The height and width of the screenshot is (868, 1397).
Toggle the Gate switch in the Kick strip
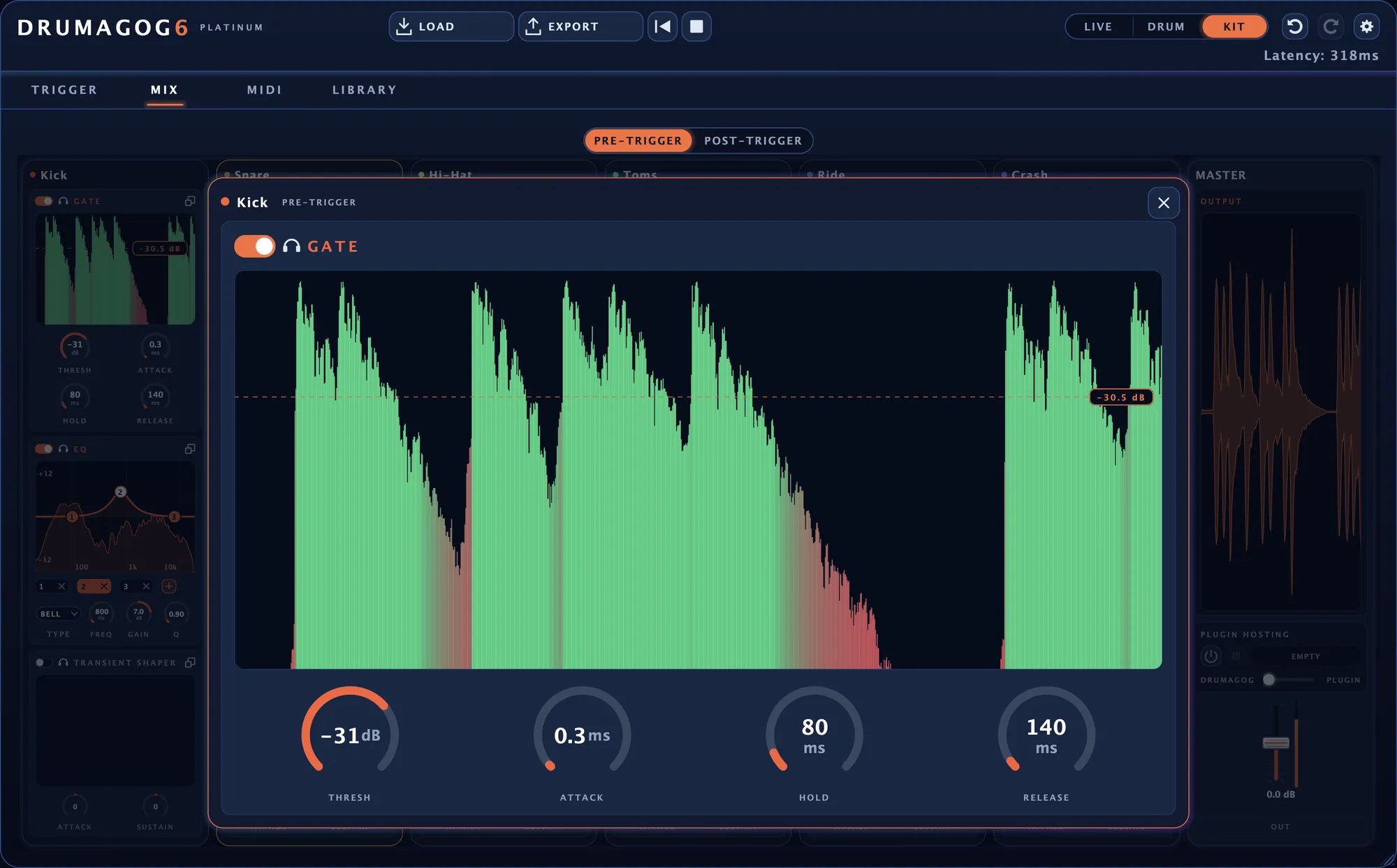tap(44, 201)
